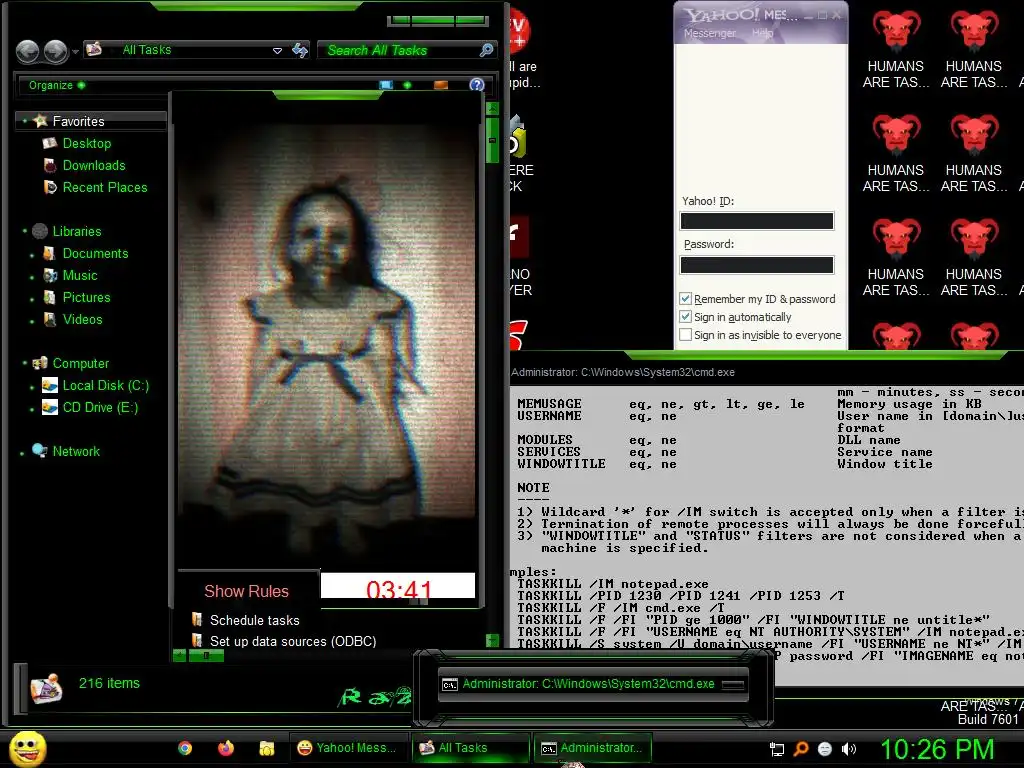Image resolution: width=1024 pixels, height=768 pixels.
Task: Go forward in the All Tasks explorer window
Action: pyautogui.click(x=56, y=52)
